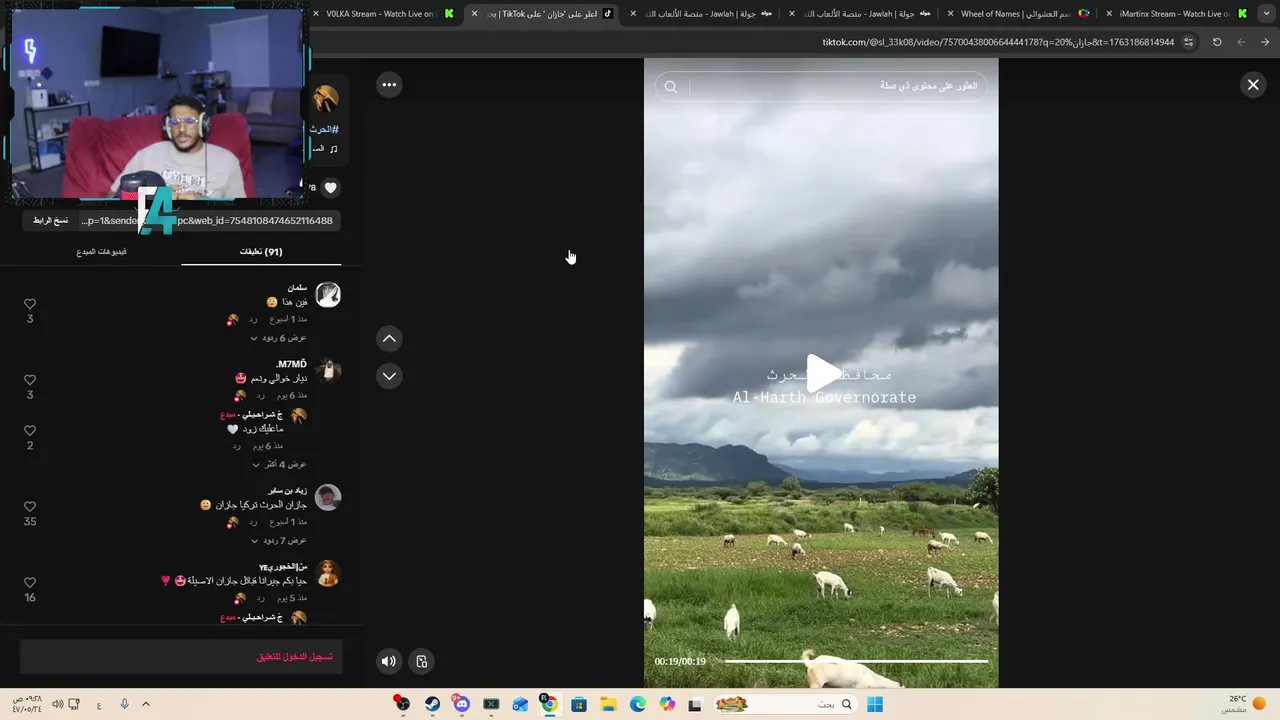Image resolution: width=1280 pixels, height=720 pixels.
Task: Like the comment by M7MD
Action: (x=30, y=380)
